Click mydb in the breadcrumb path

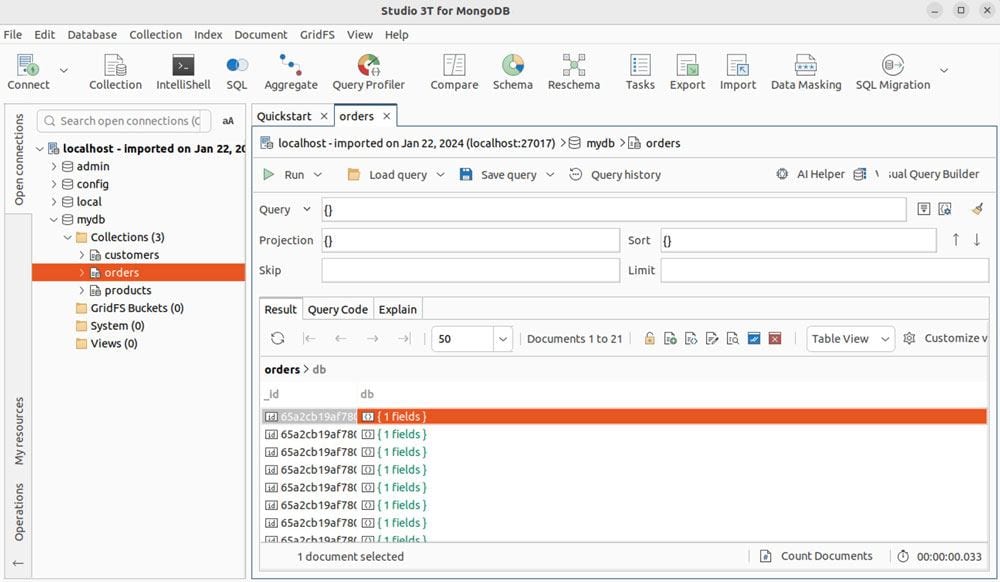(600, 143)
